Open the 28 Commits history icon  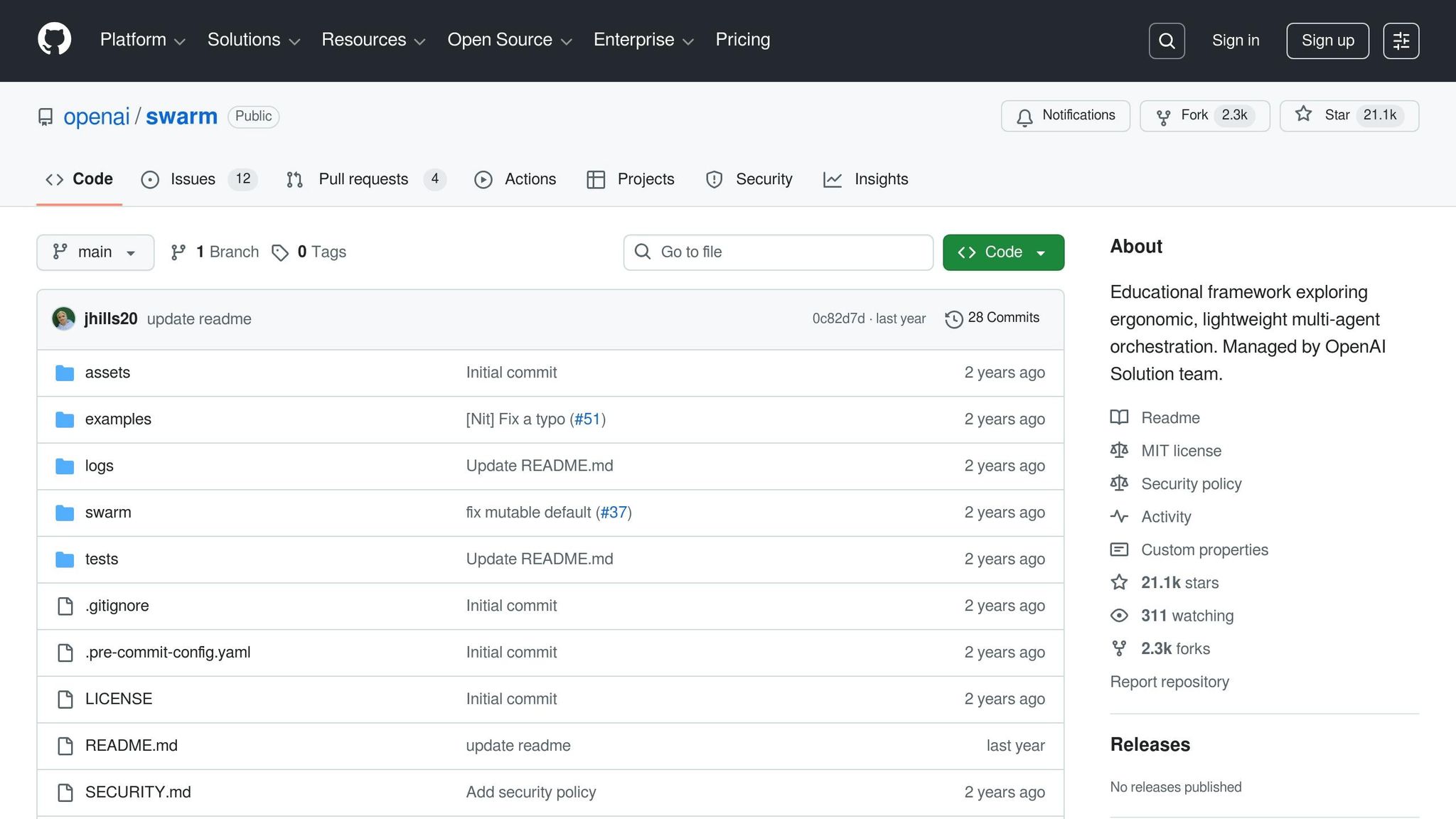click(953, 319)
